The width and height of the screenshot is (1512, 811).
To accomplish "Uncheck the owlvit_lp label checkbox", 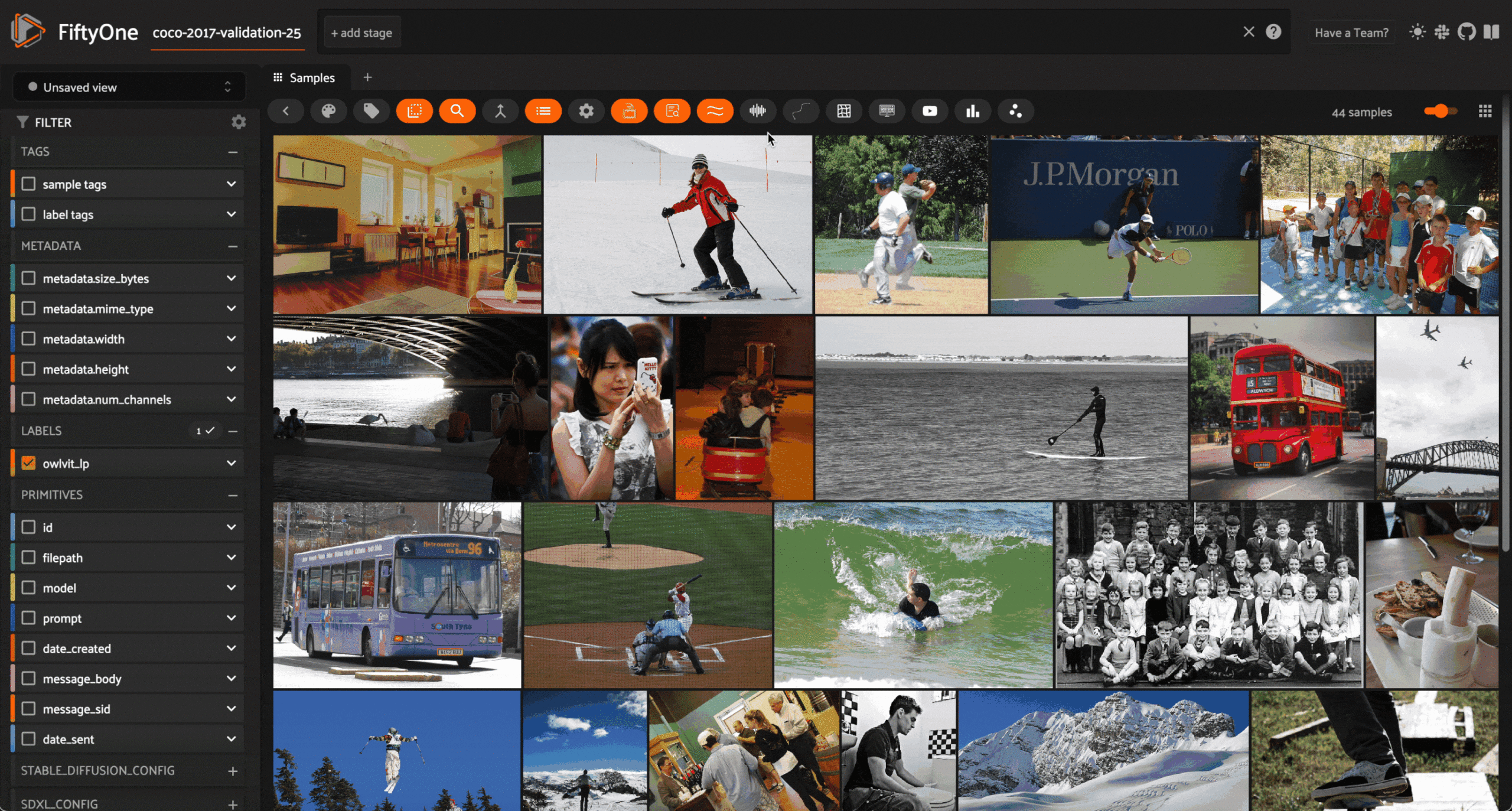I will pyautogui.click(x=28, y=464).
